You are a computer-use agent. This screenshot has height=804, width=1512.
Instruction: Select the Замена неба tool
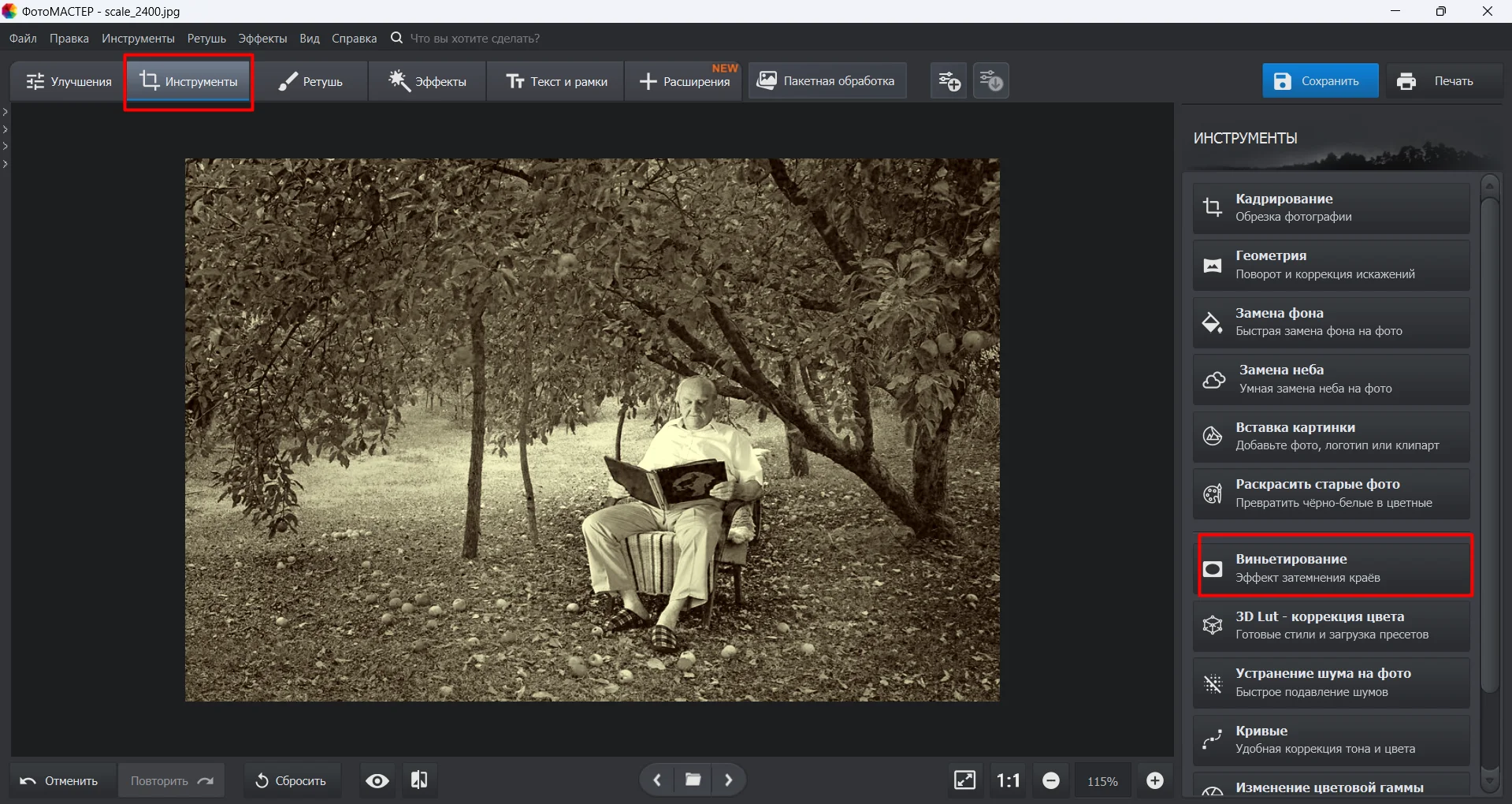pos(1331,379)
